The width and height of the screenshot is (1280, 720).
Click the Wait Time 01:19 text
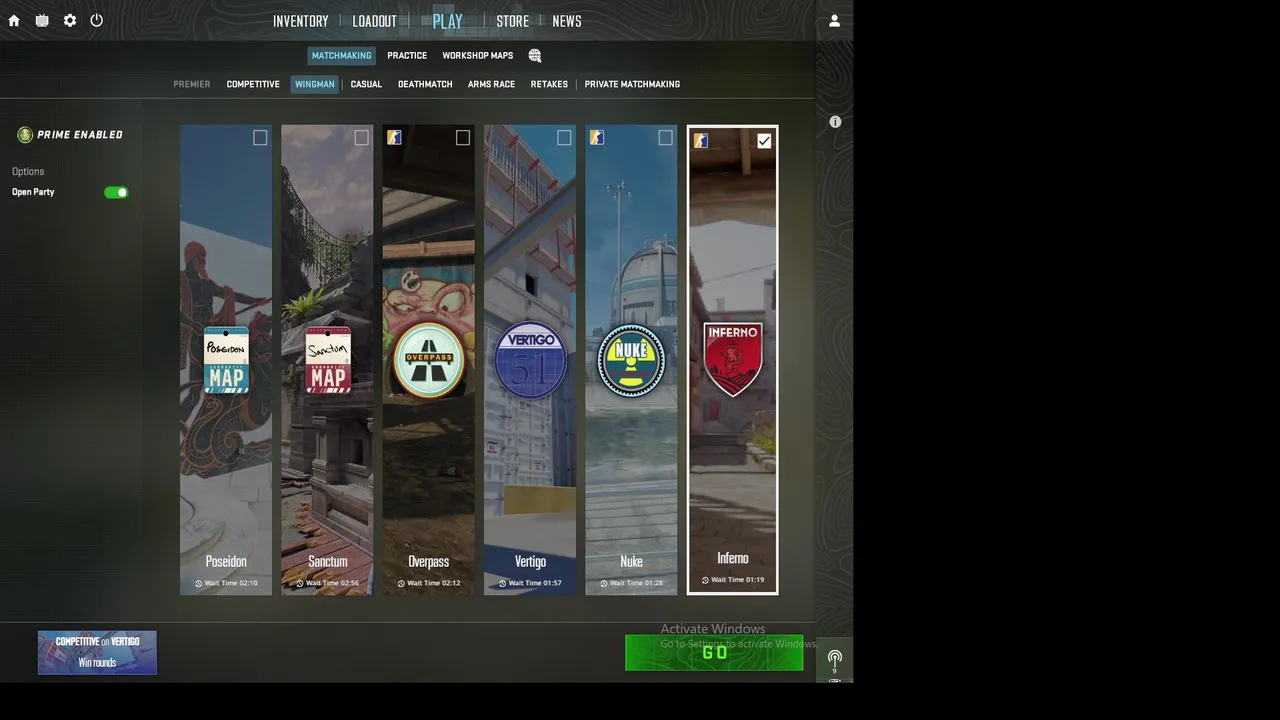pyautogui.click(x=737, y=580)
